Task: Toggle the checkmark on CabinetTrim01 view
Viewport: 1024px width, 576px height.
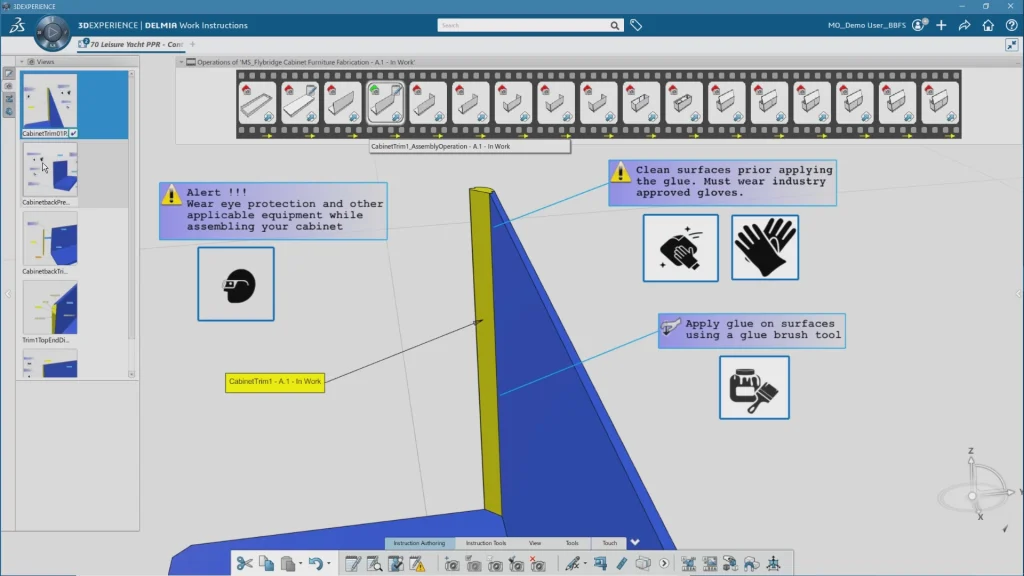Action: point(74,133)
